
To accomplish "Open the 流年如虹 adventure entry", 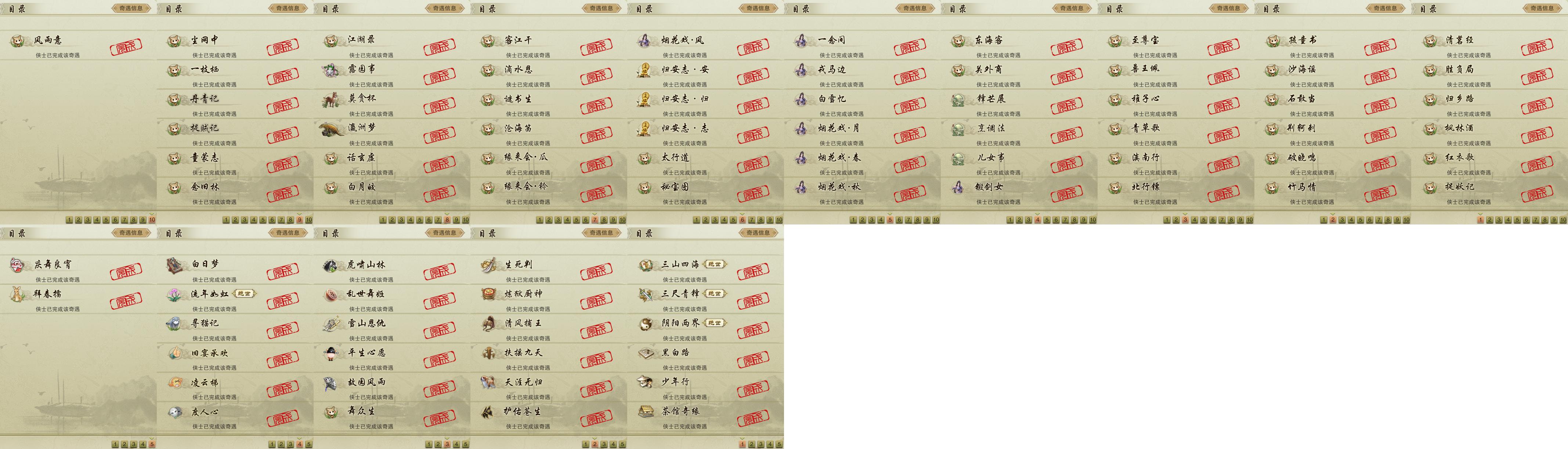I will 235,299.
